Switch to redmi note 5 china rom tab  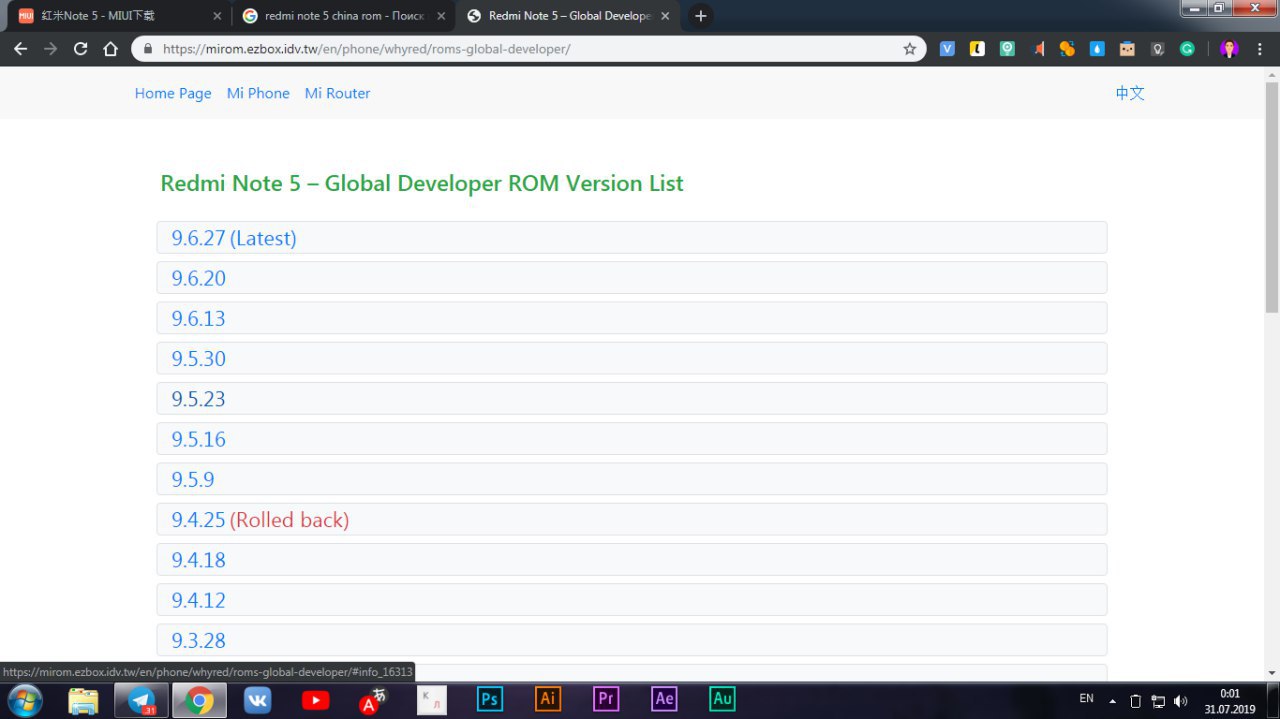(344, 16)
